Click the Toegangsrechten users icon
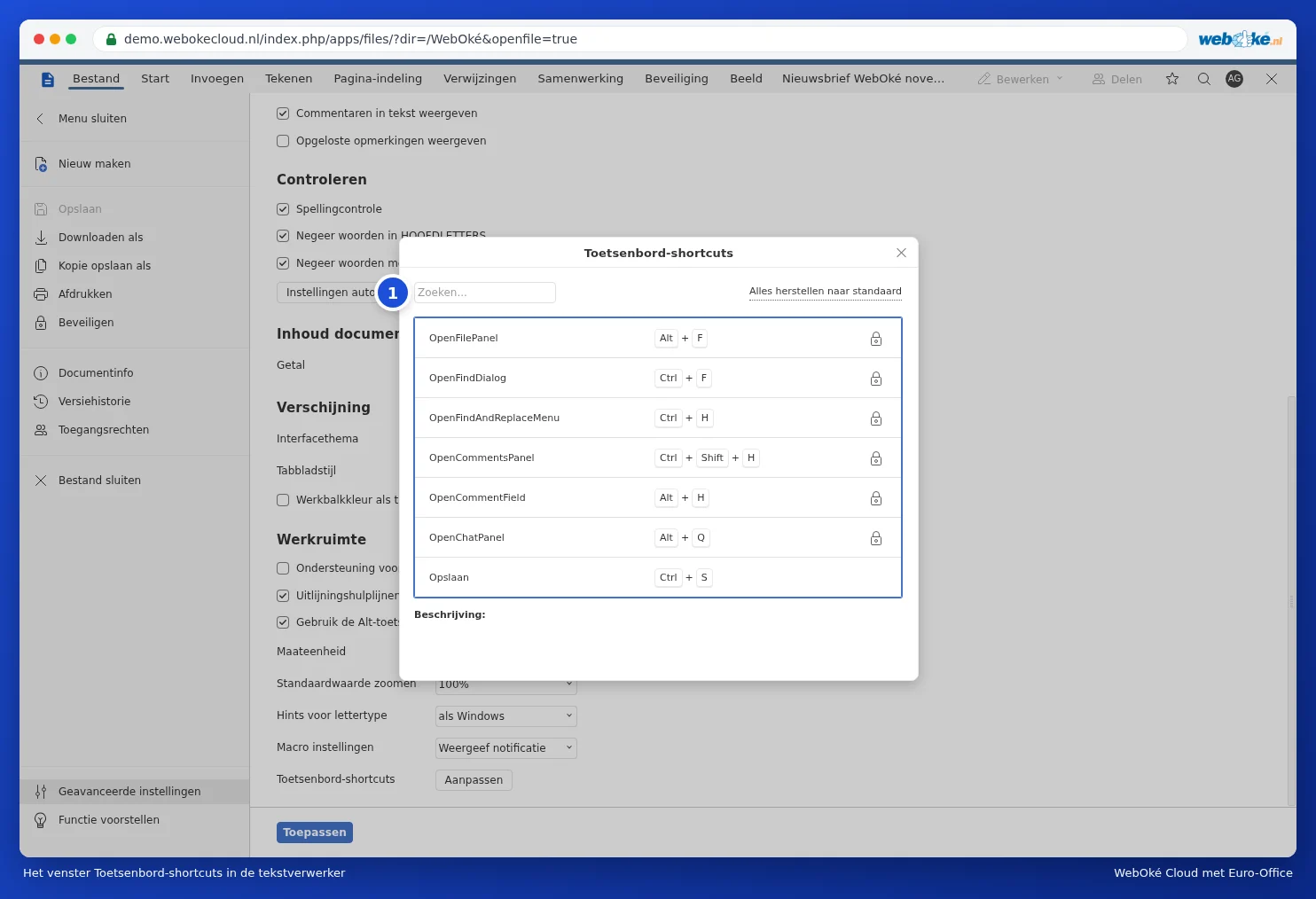Image resolution: width=1316 pixels, height=899 pixels. point(41,430)
